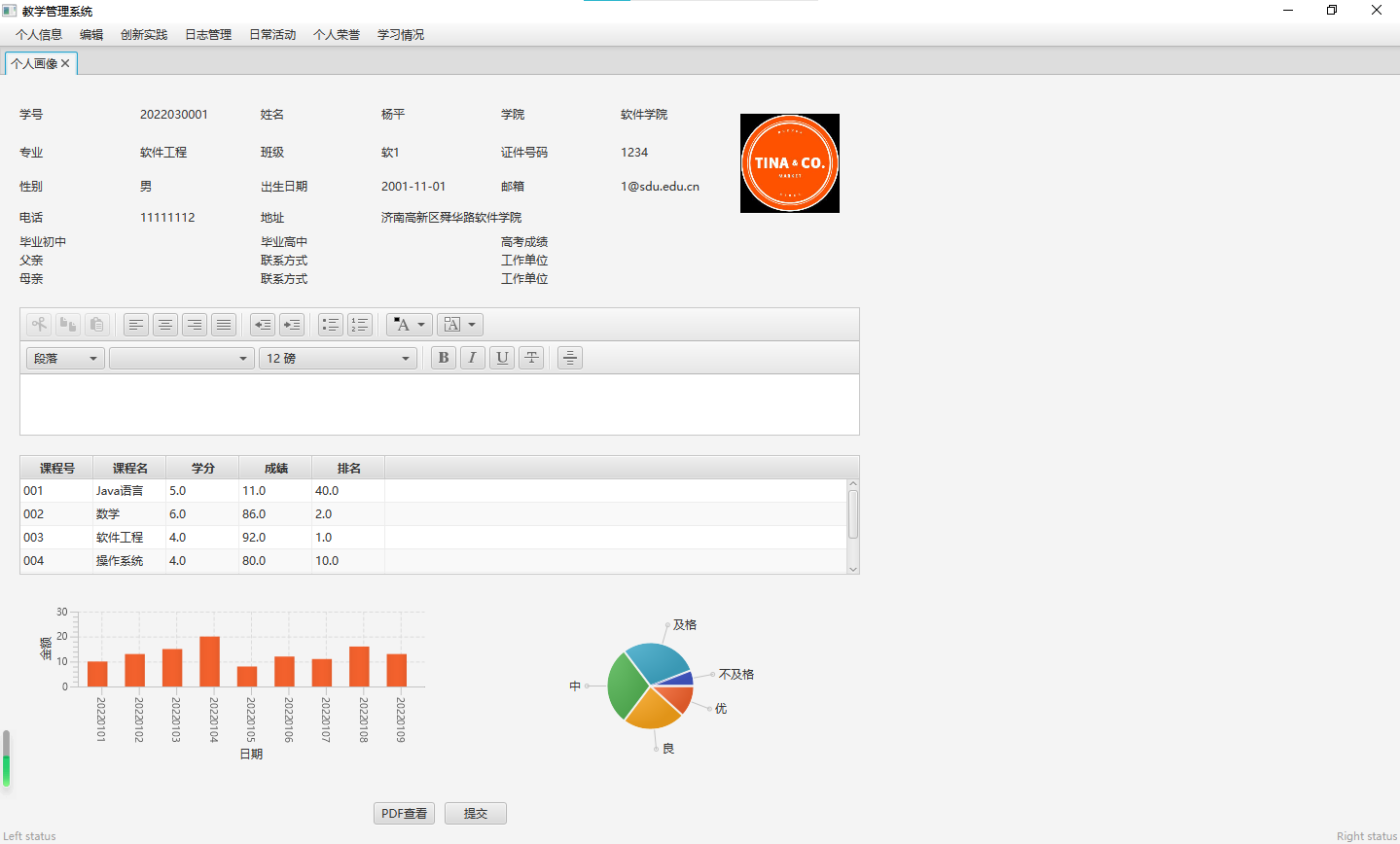Increase indent with indent icon

[292, 325]
